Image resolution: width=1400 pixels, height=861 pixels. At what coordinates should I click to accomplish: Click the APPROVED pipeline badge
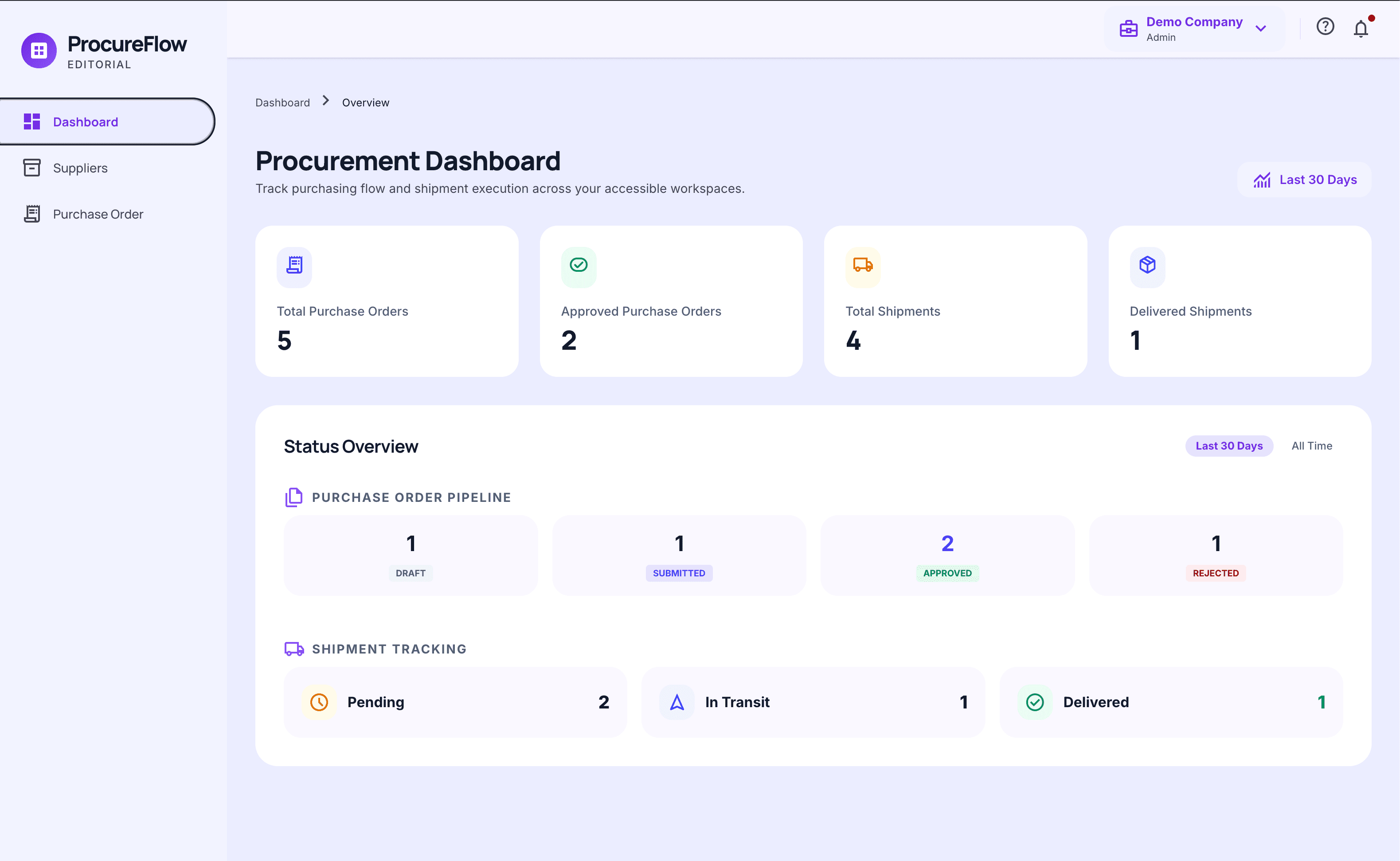click(x=947, y=573)
